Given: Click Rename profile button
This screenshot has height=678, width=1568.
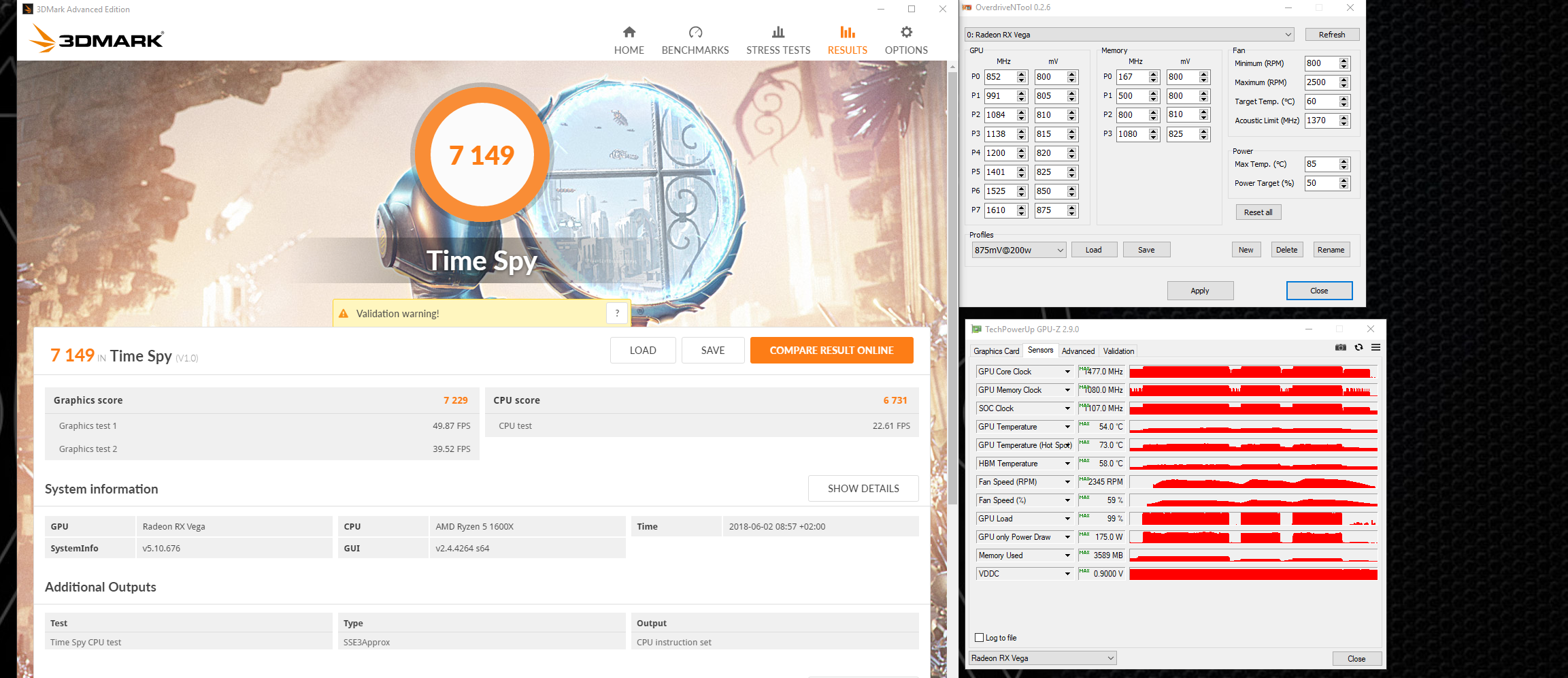Looking at the screenshot, I should [1331, 250].
